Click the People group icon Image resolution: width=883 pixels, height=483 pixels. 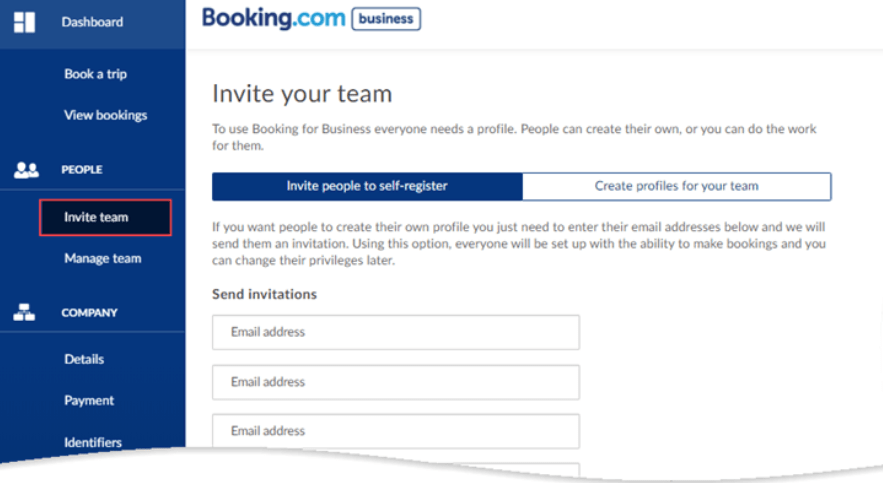26,170
